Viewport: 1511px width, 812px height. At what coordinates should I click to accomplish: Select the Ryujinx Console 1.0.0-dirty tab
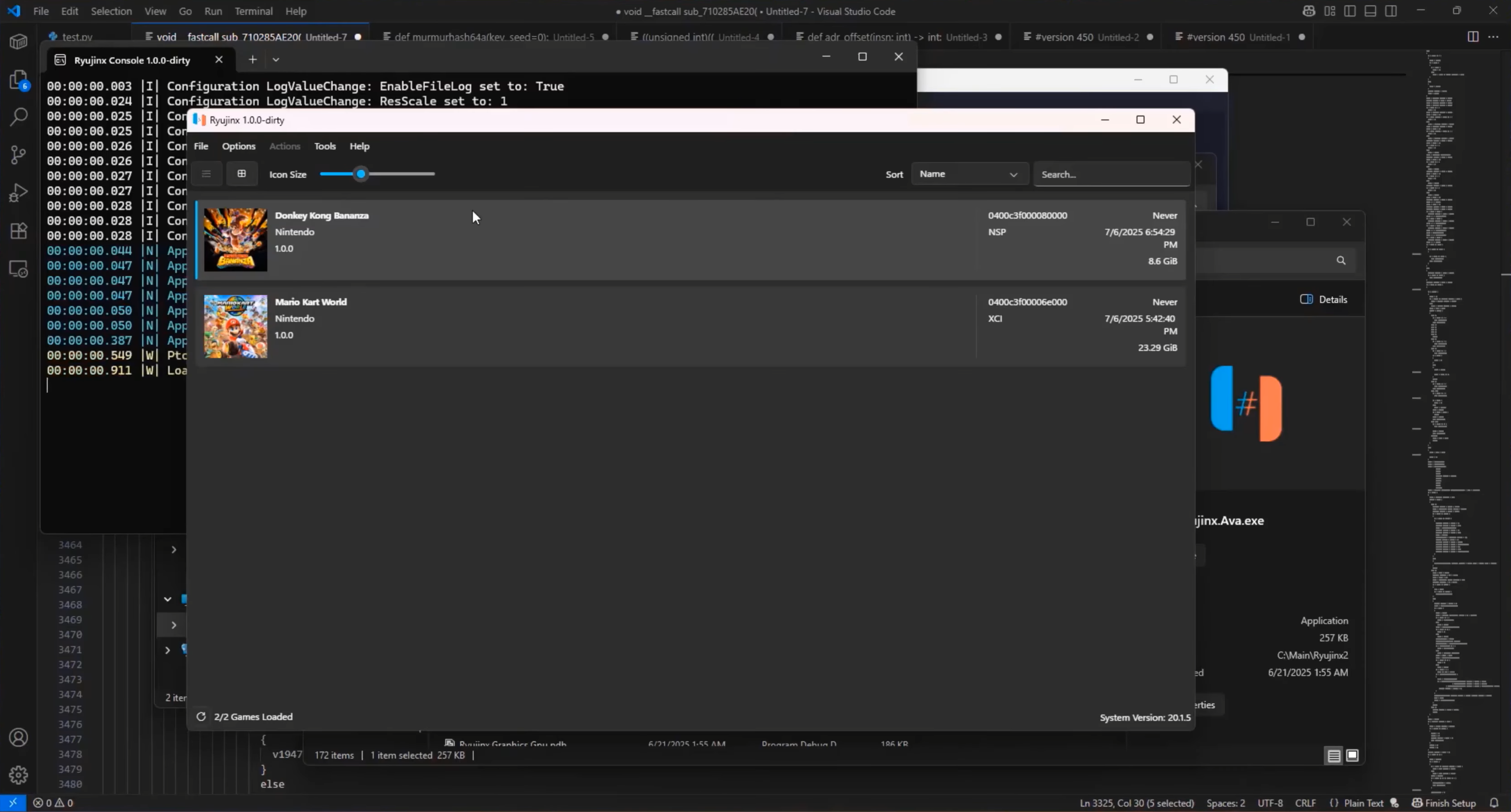click(132, 60)
